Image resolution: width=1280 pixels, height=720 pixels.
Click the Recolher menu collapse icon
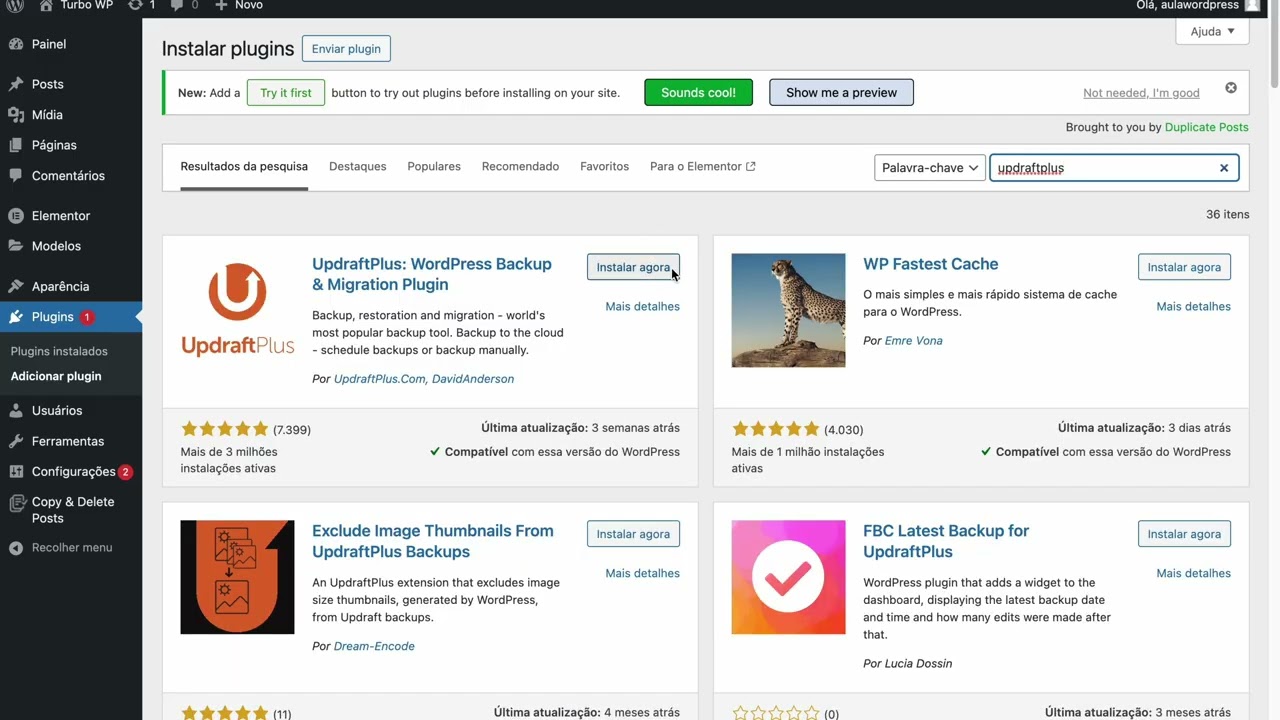pos(15,548)
